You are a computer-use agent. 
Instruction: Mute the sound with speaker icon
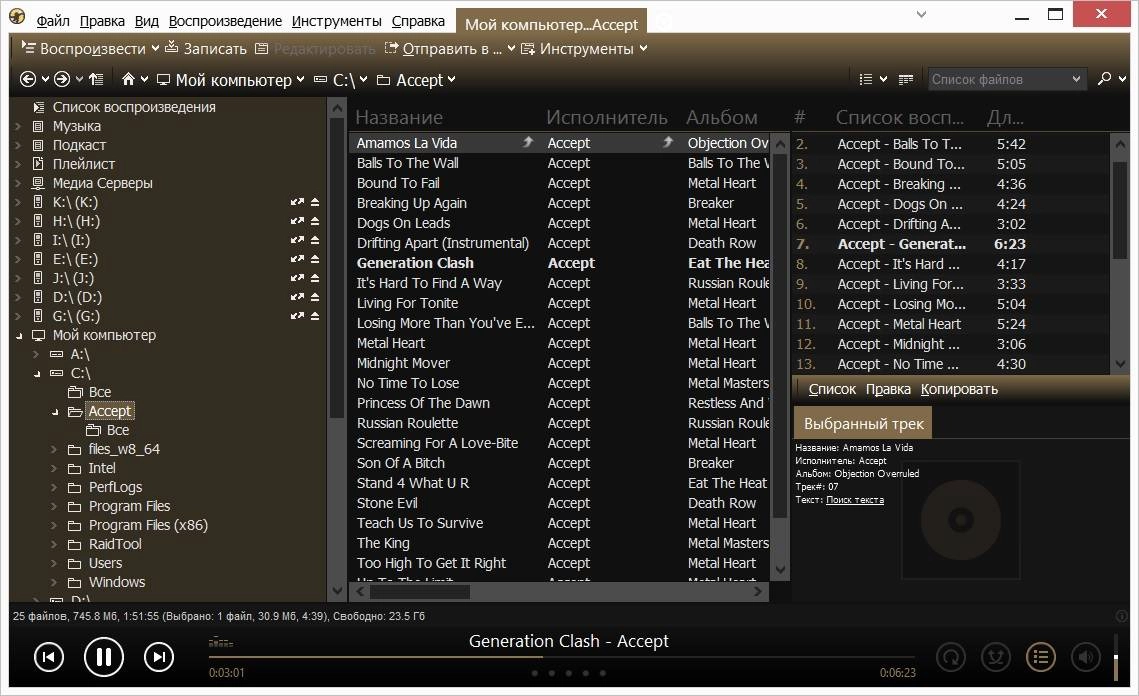(x=1086, y=657)
